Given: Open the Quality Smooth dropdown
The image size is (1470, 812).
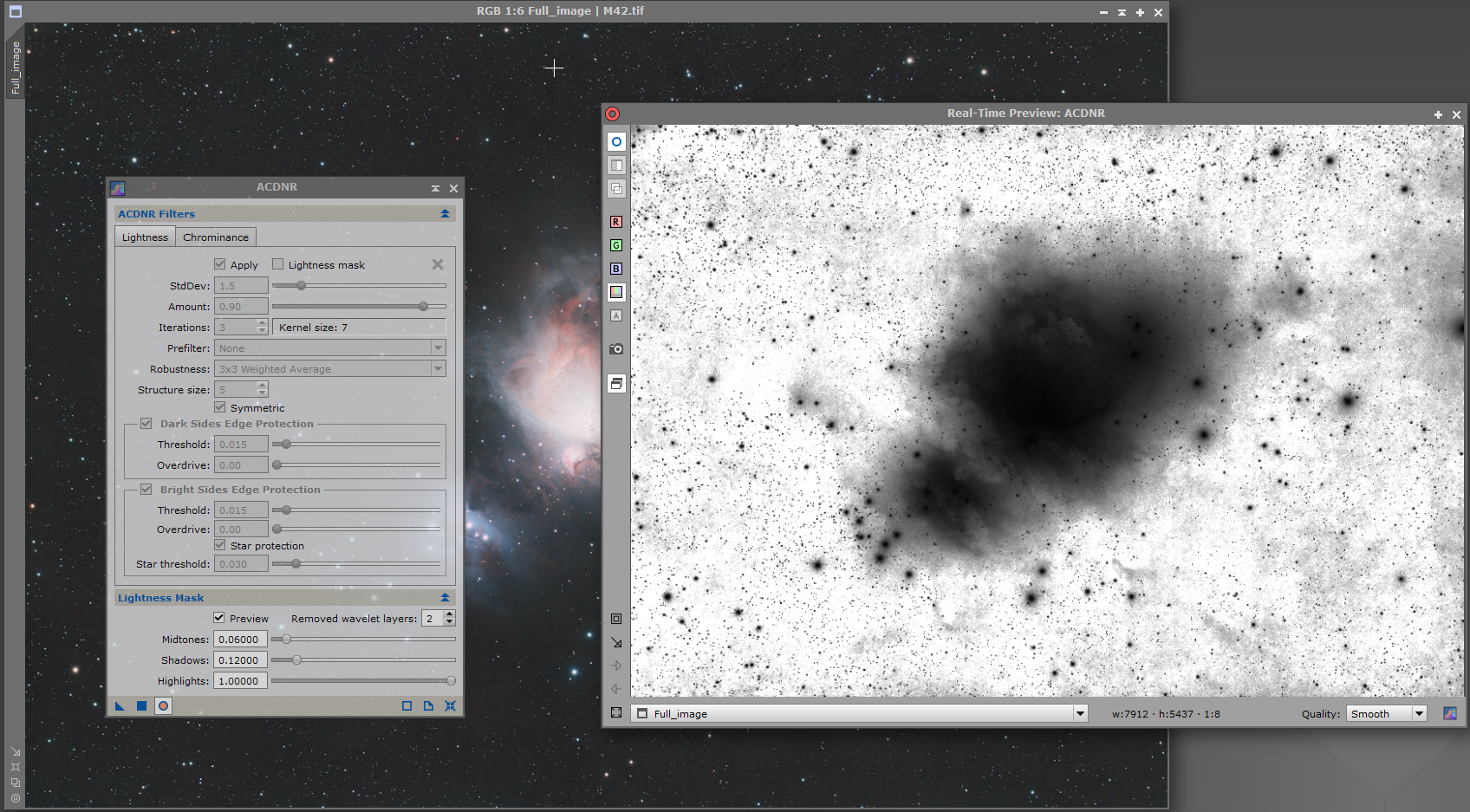Looking at the screenshot, I should (1387, 713).
